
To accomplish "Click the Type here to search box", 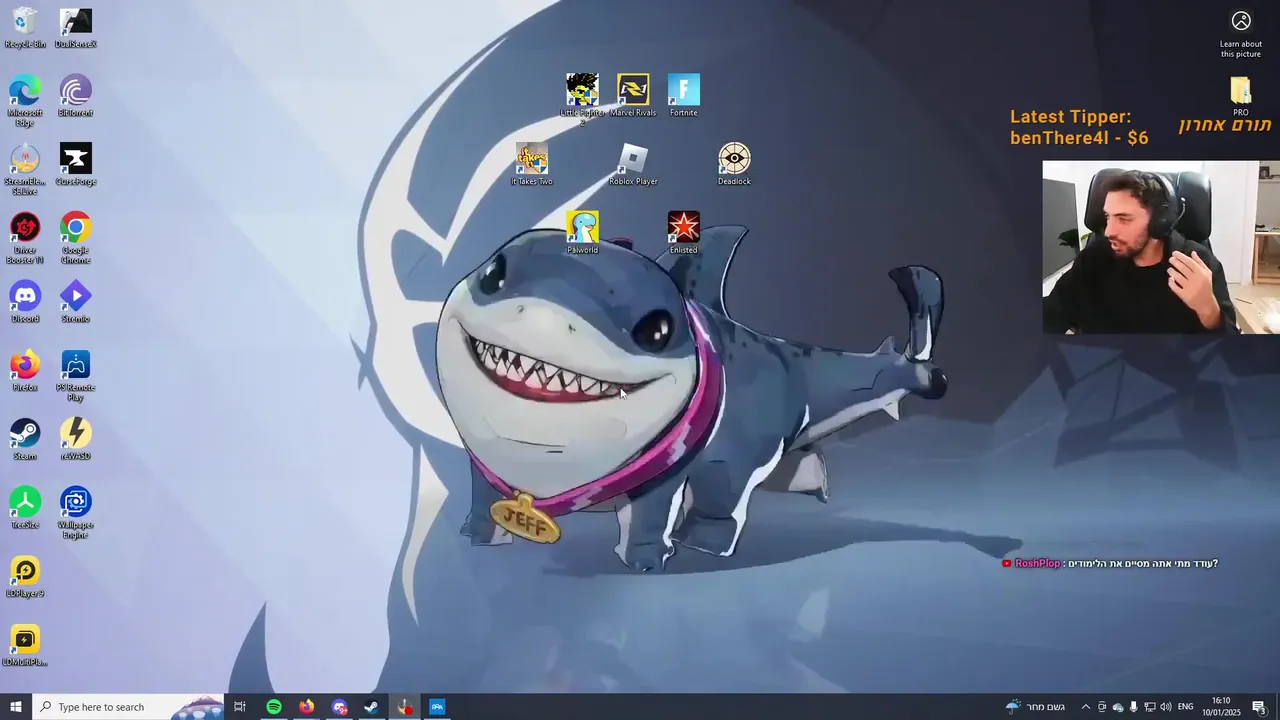I will [x=128, y=707].
